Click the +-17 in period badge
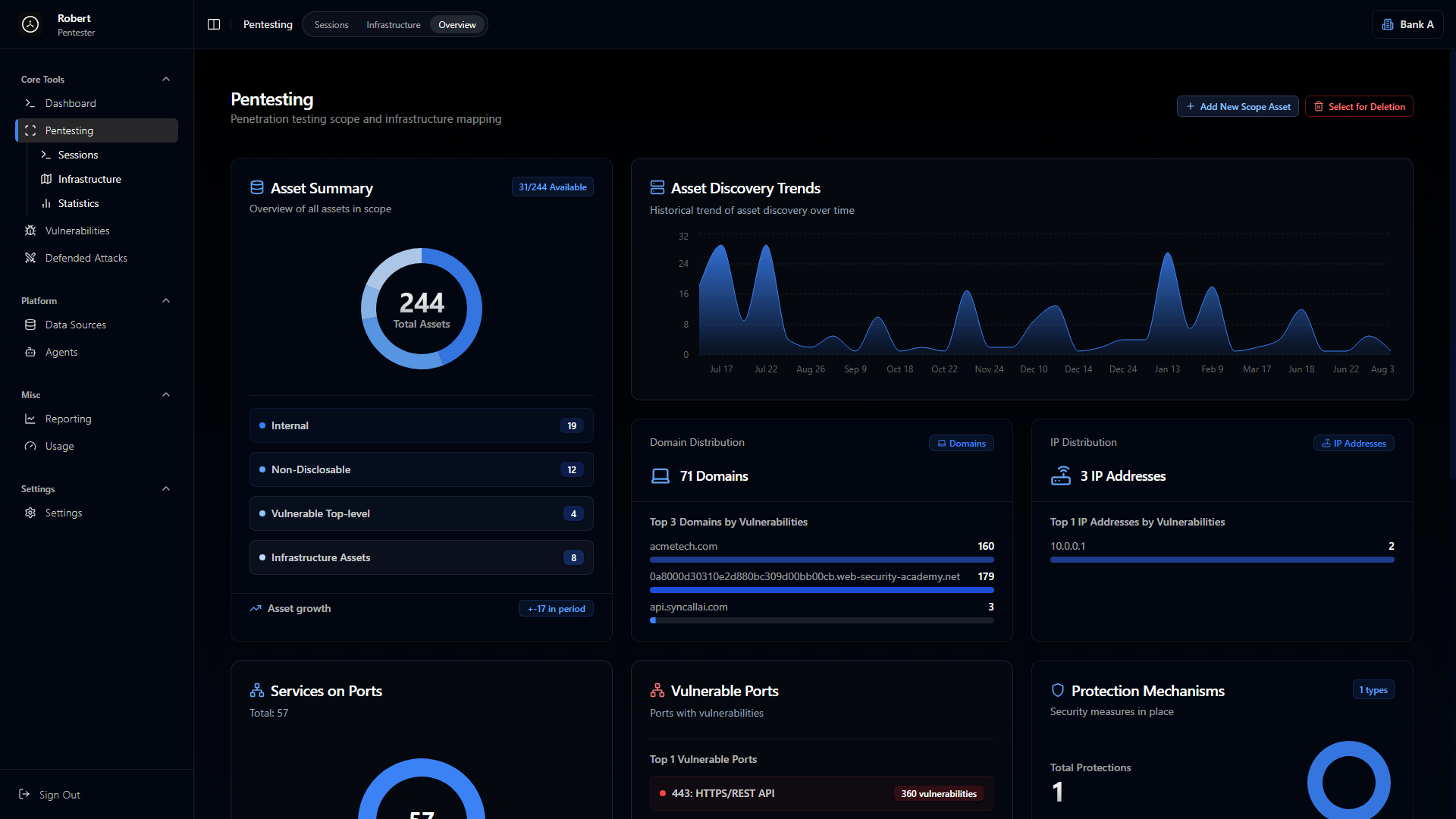The image size is (1456, 819). (x=557, y=608)
